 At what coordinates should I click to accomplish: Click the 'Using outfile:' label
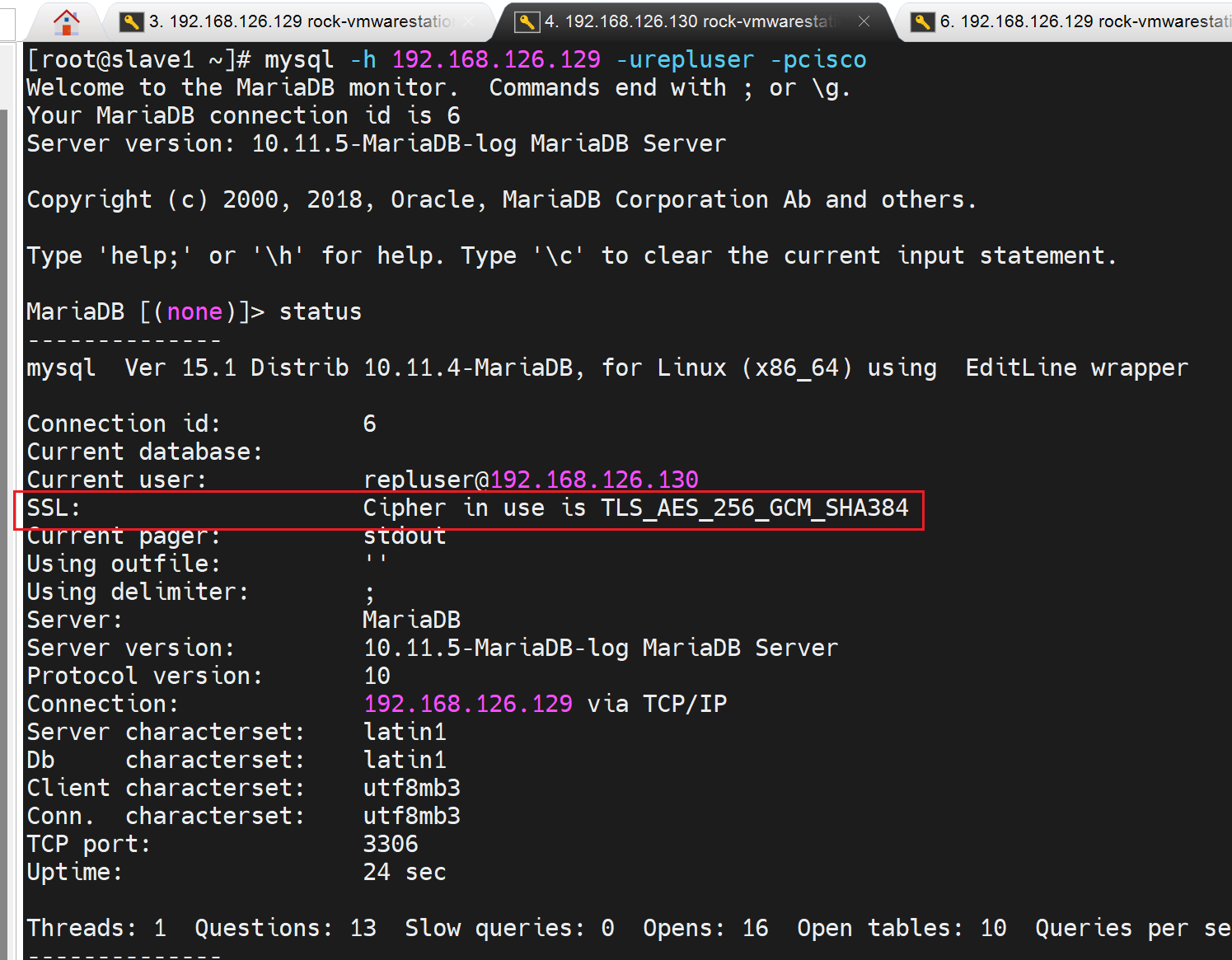click(x=124, y=564)
